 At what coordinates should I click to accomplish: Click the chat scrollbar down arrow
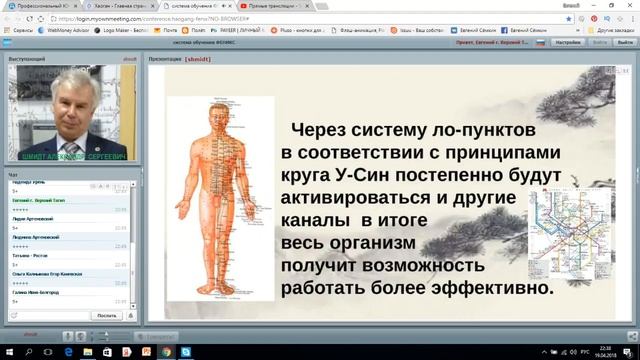[x=133, y=306]
